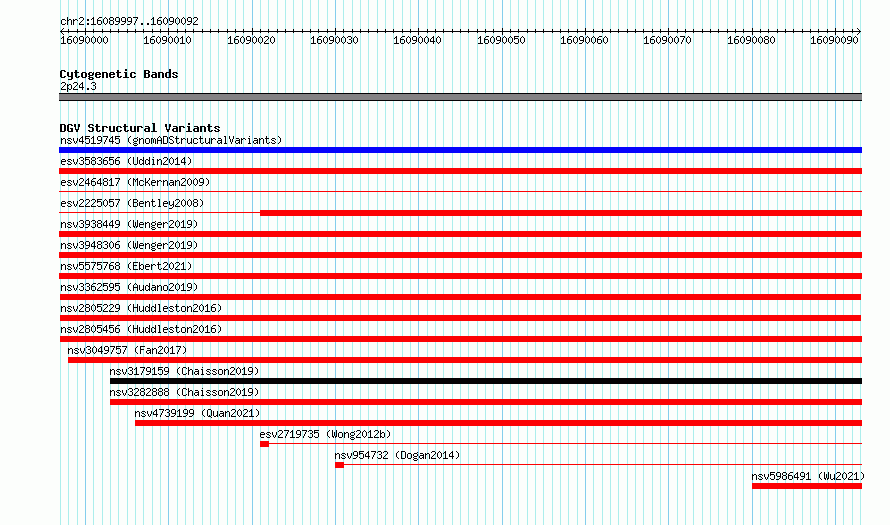Click the red nsv3049757 variant bar
890x525 pixels.
465,360
